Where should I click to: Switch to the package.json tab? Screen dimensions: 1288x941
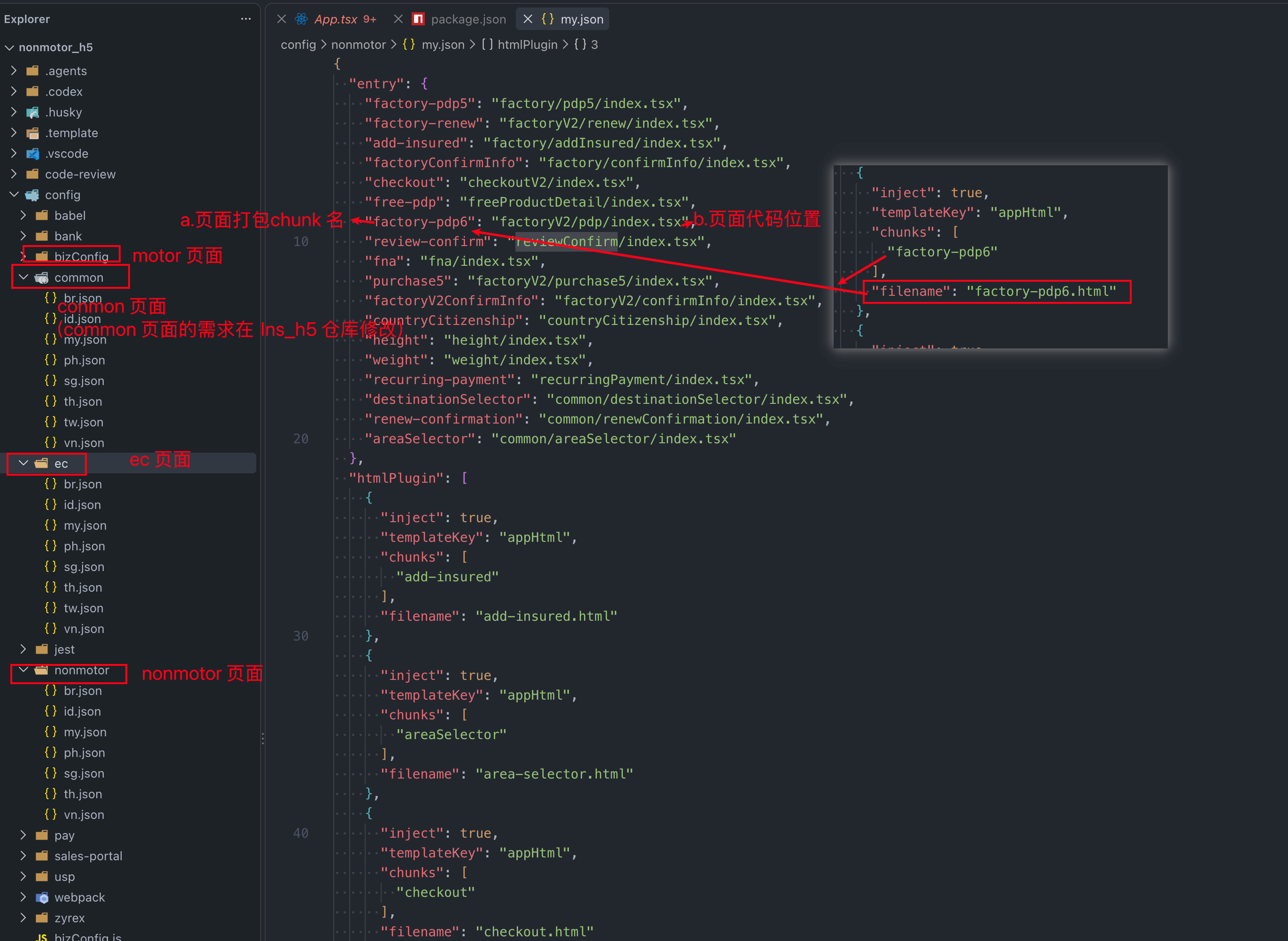[468, 19]
